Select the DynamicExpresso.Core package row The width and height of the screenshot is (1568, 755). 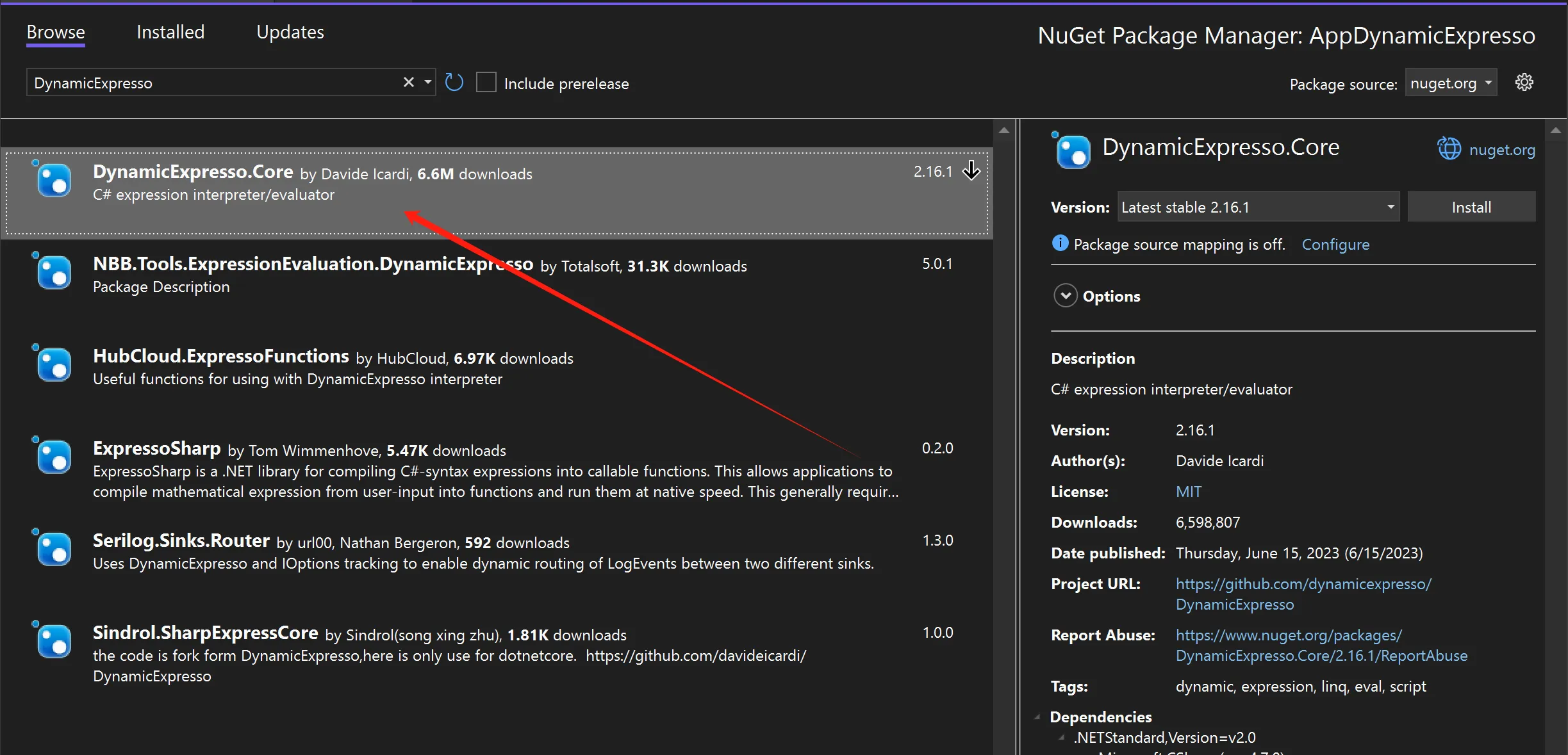click(x=497, y=193)
